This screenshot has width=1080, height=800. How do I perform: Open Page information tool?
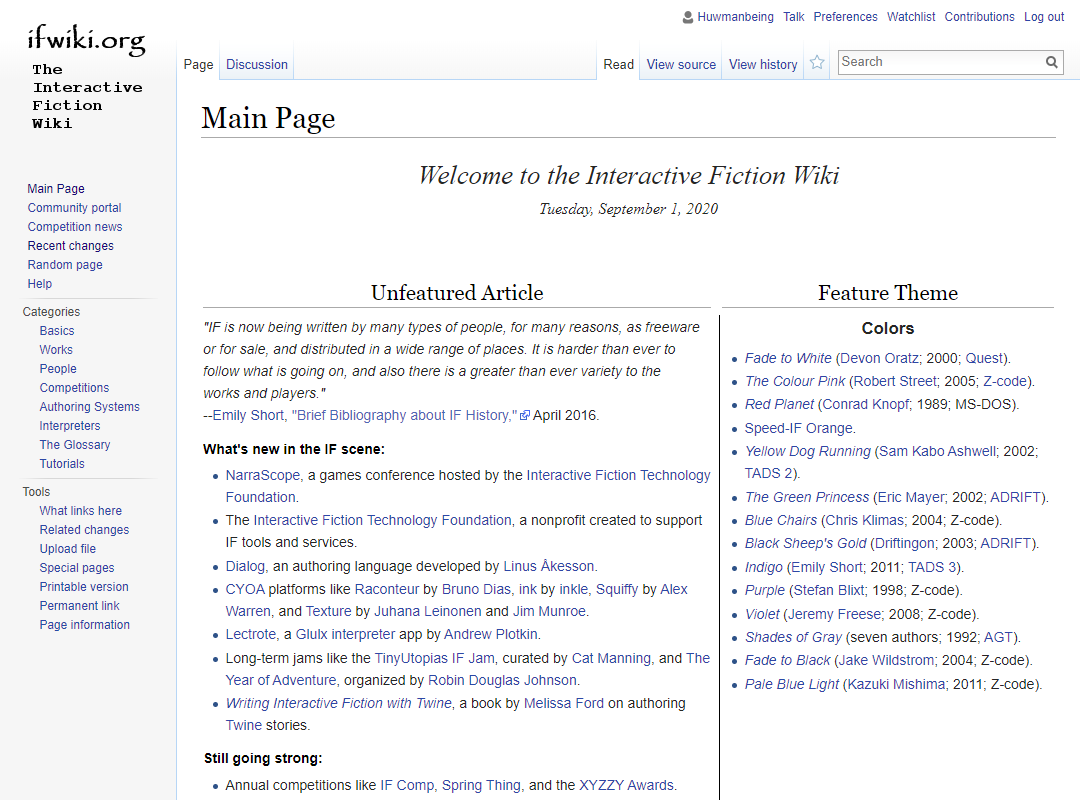tap(84, 624)
